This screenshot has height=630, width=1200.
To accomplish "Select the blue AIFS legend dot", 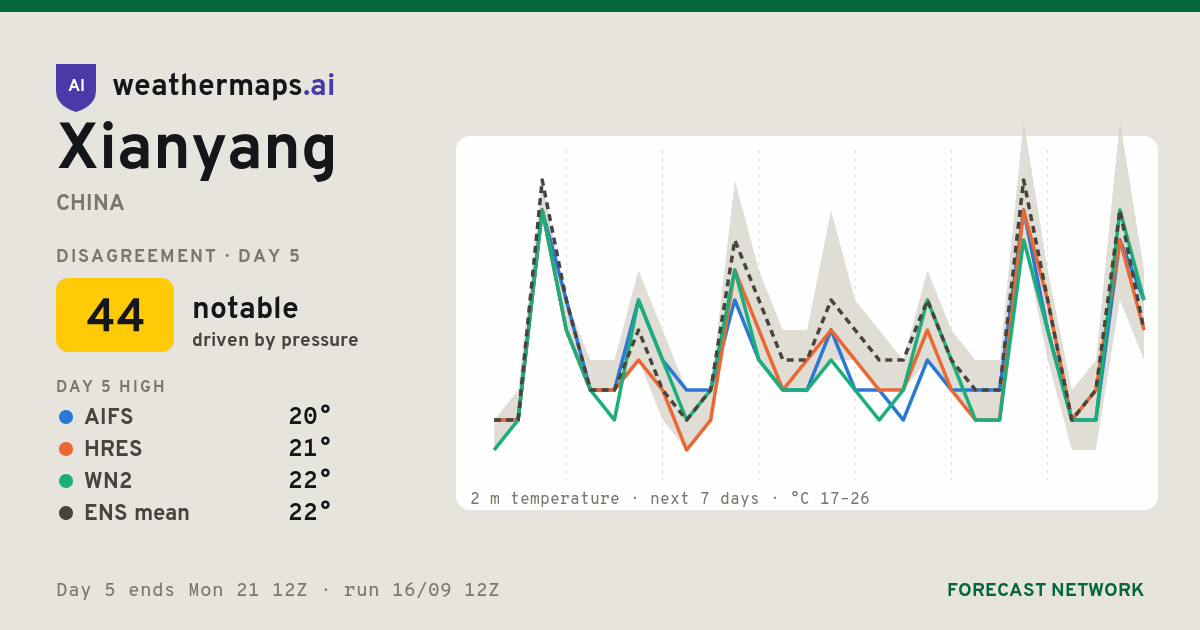I will (x=66, y=417).
